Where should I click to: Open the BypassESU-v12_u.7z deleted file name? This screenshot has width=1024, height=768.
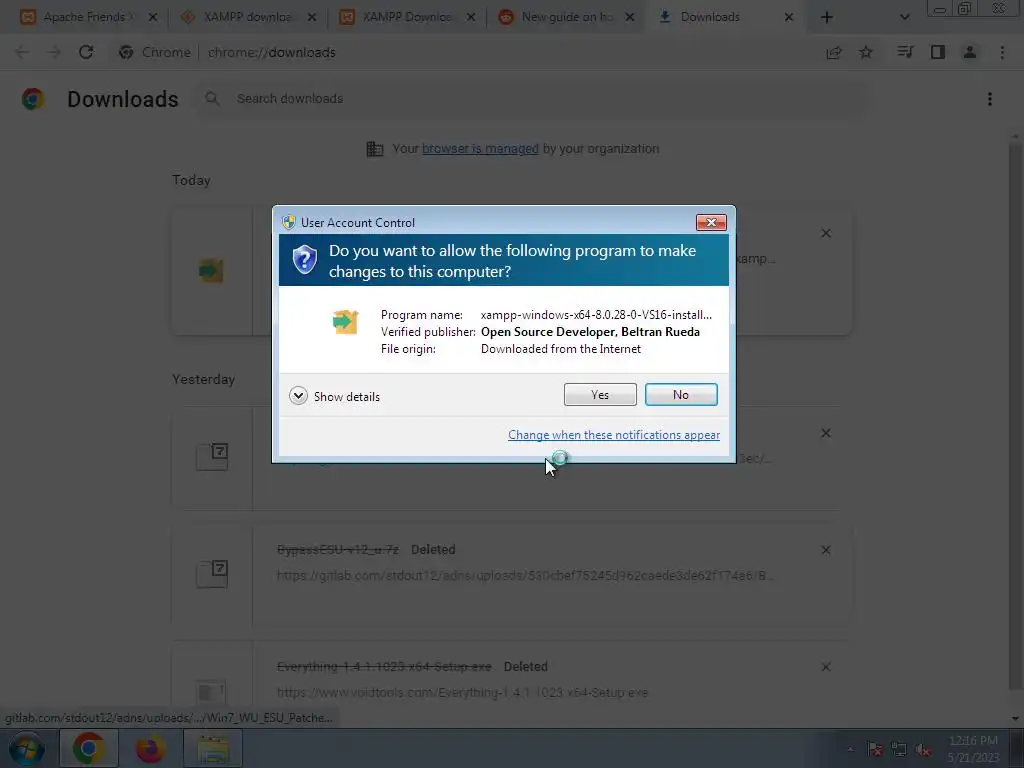click(338, 550)
